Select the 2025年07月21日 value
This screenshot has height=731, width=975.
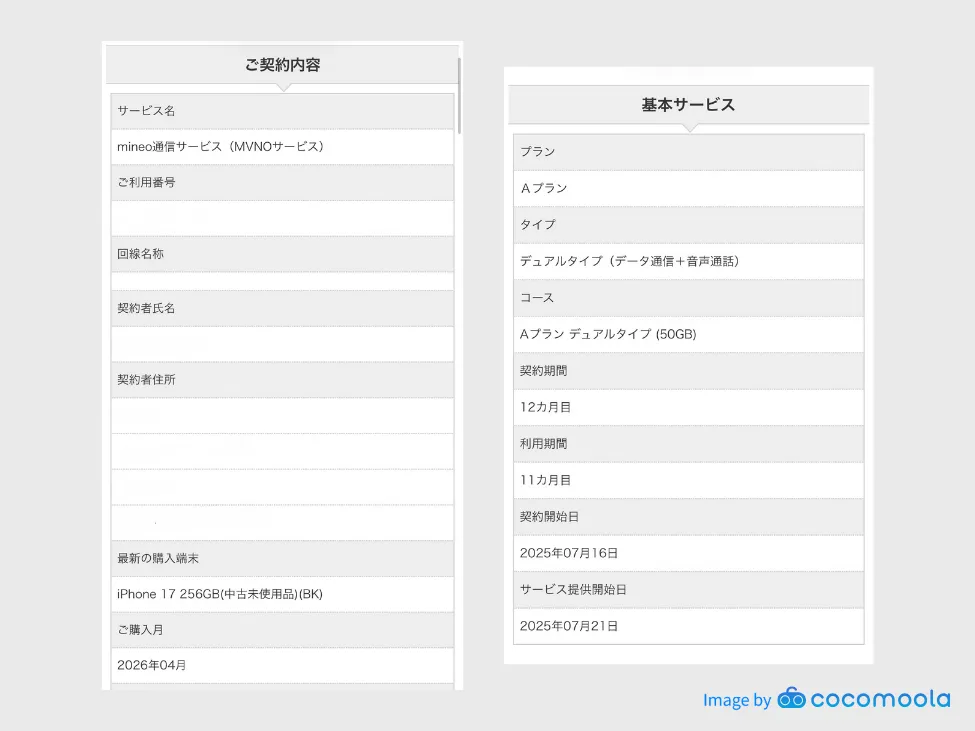[569, 626]
